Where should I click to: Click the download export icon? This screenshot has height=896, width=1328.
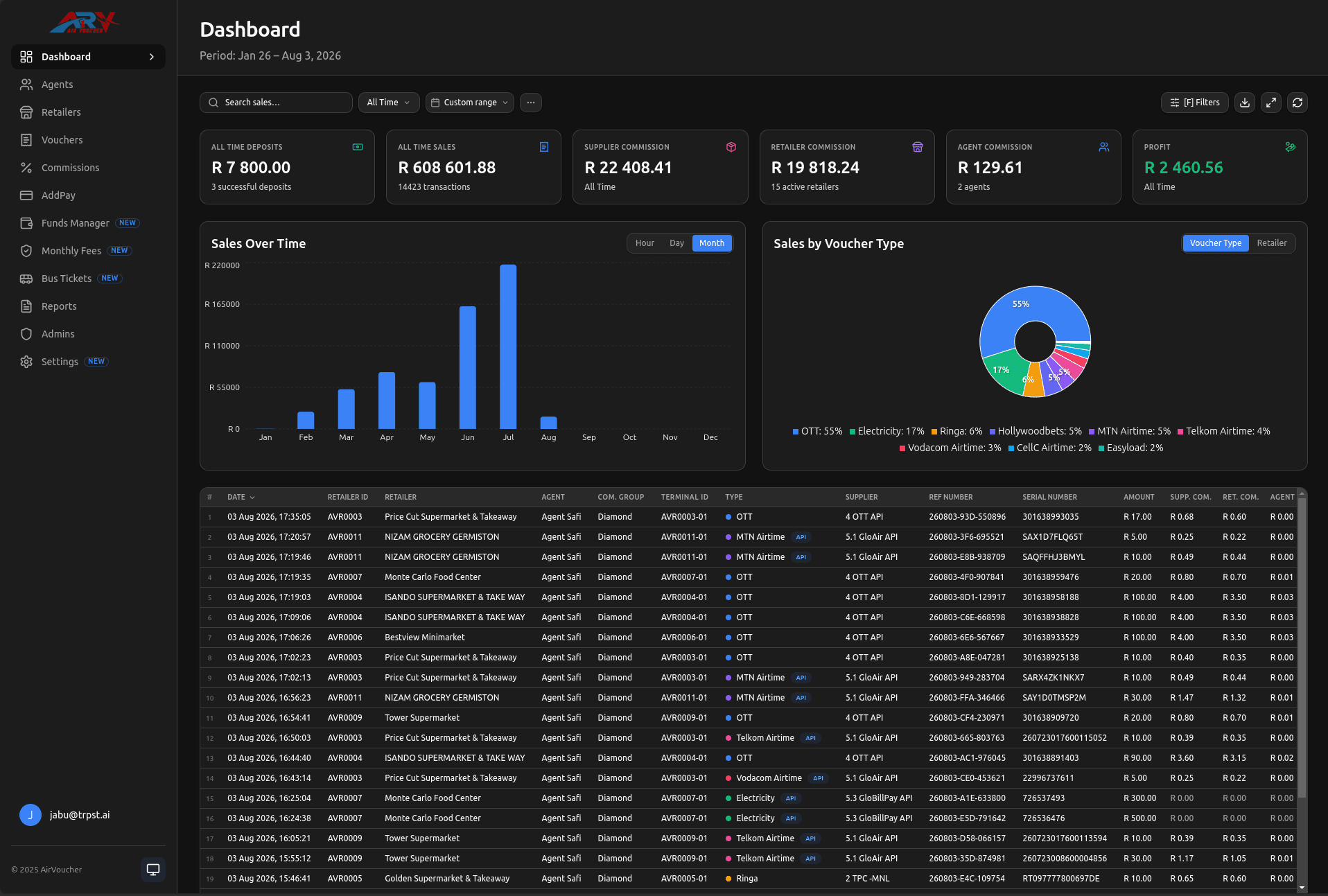[x=1245, y=103]
